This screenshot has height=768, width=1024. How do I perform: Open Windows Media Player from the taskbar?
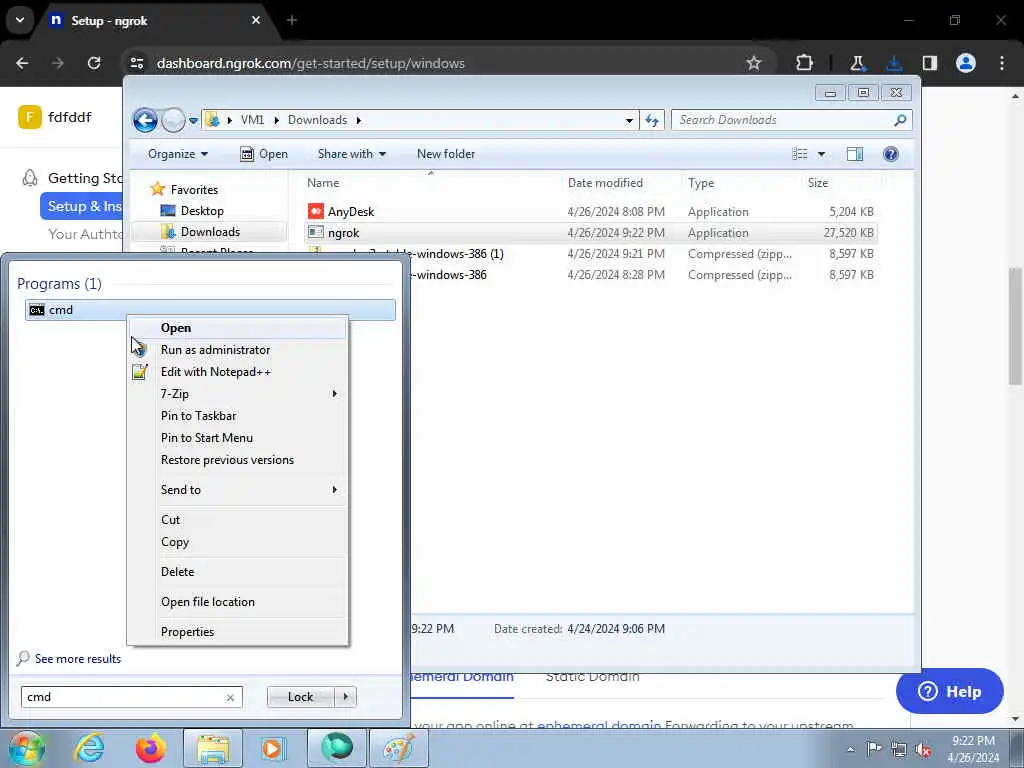(273, 748)
